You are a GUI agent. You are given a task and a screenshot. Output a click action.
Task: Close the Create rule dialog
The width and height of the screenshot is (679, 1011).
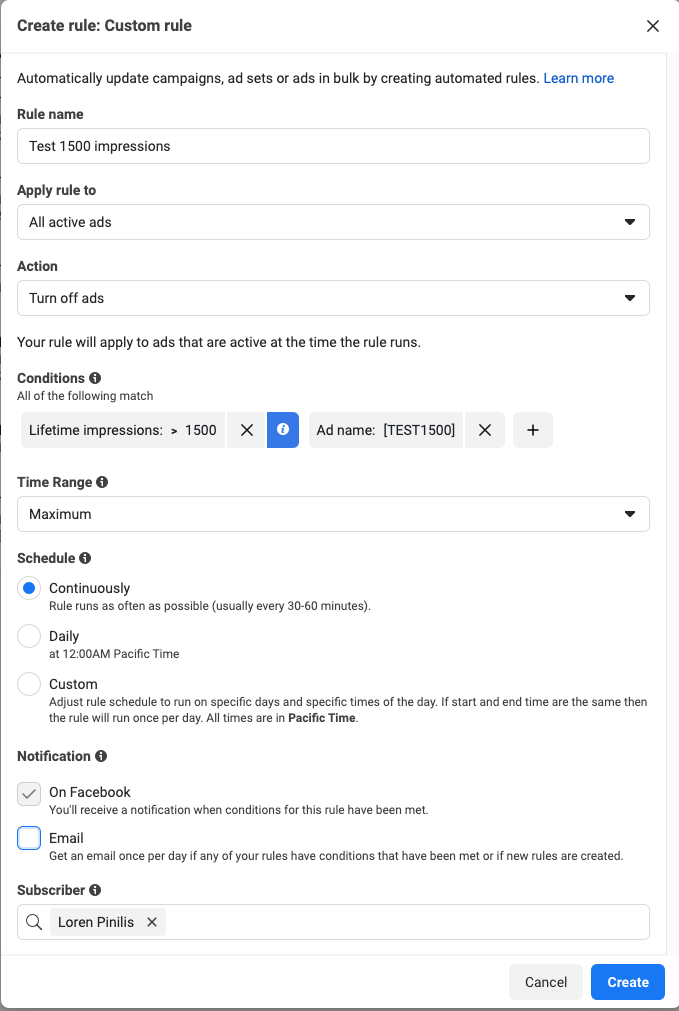click(653, 26)
